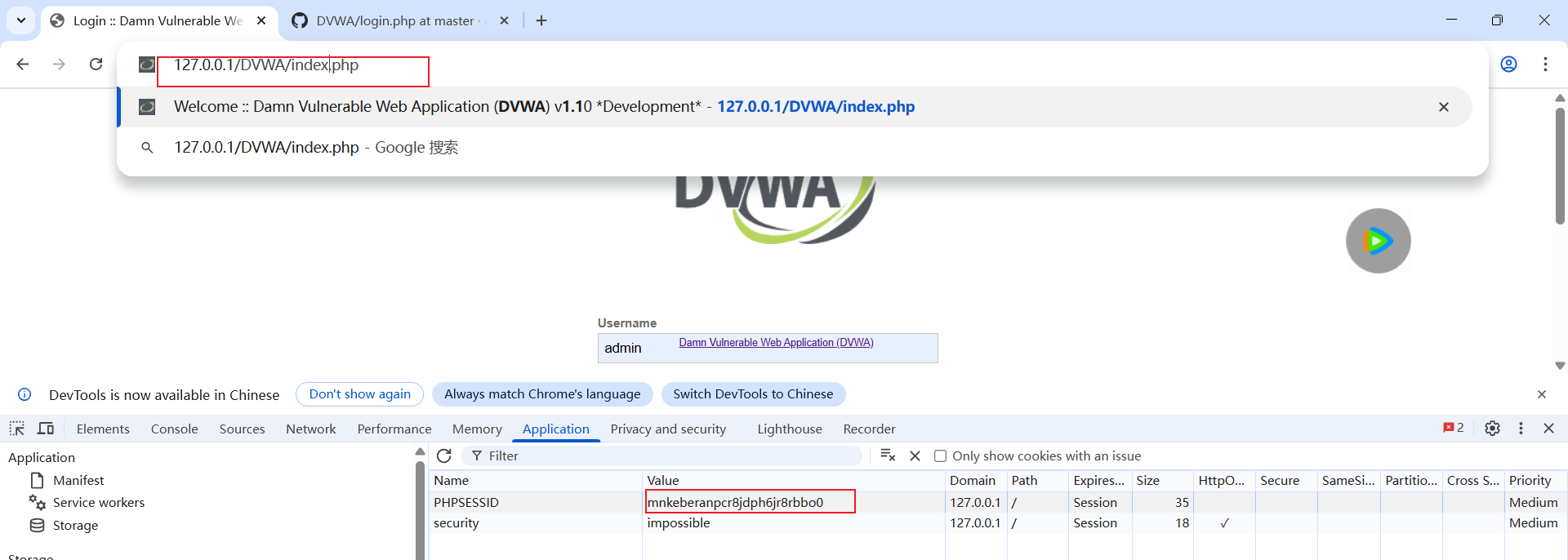Image resolution: width=1568 pixels, height=560 pixels.
Task: Open the Damn Vulnerable Web Application (DVWA) link
Action: coord(776,342)
